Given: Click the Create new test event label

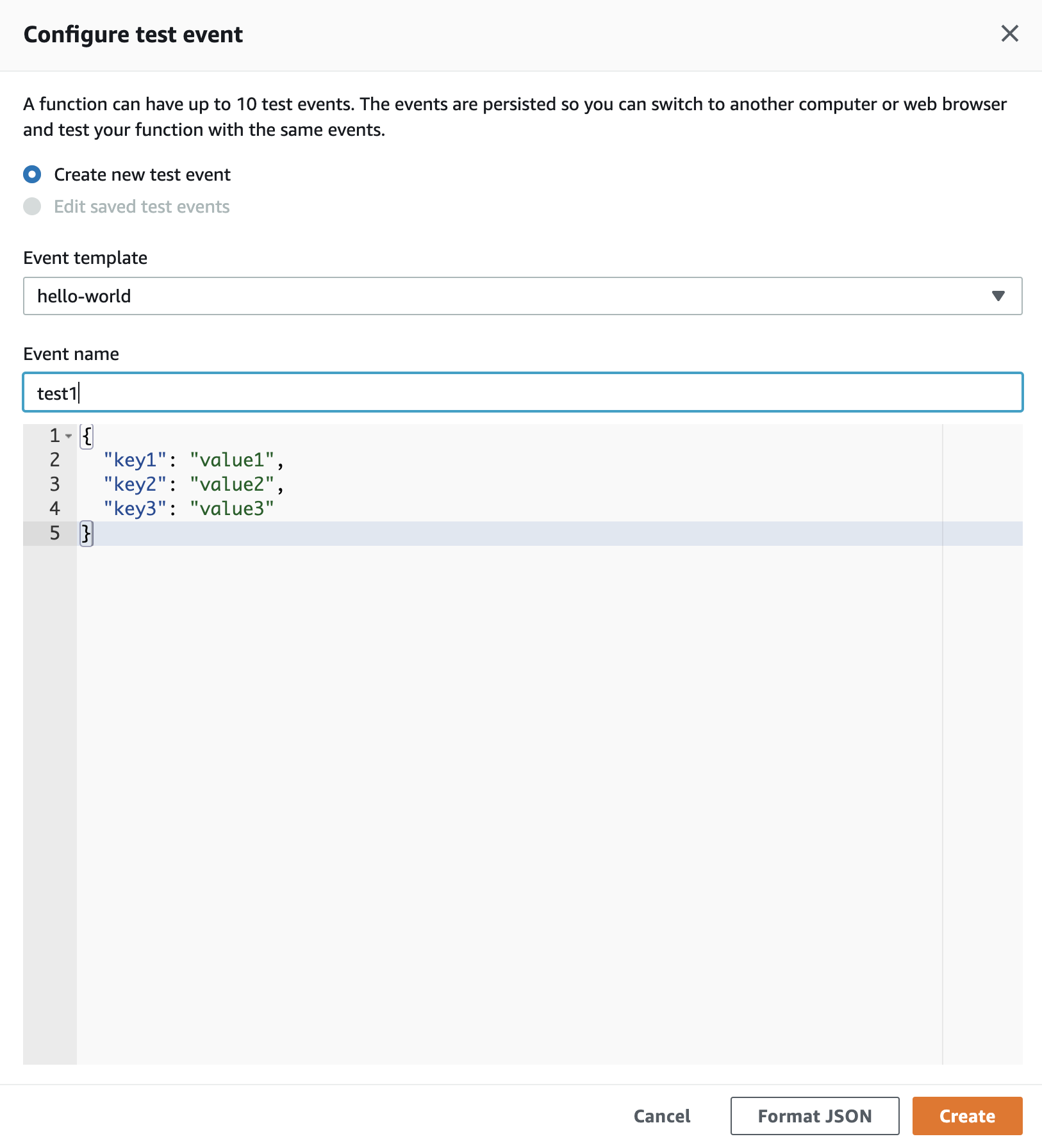Looking at the screenshot, I should pyautogui.click(x=142, y=174).
